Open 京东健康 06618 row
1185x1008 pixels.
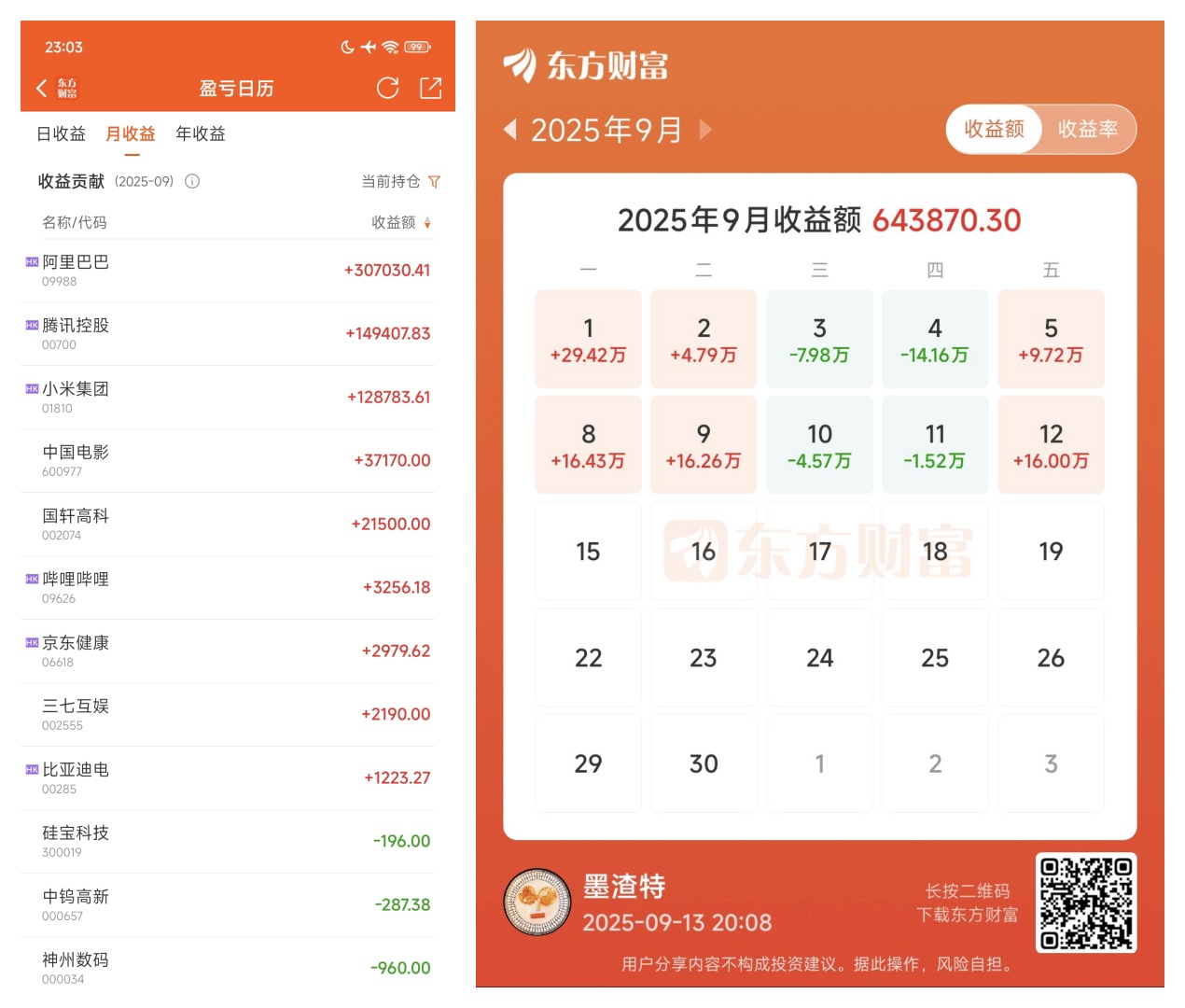click(x=229, y=651)
